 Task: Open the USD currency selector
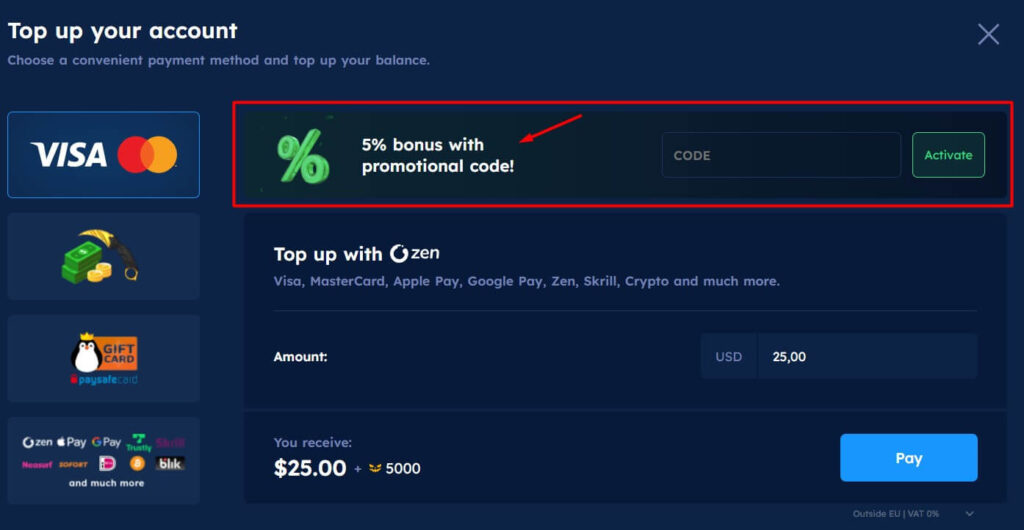coord(729,356)
